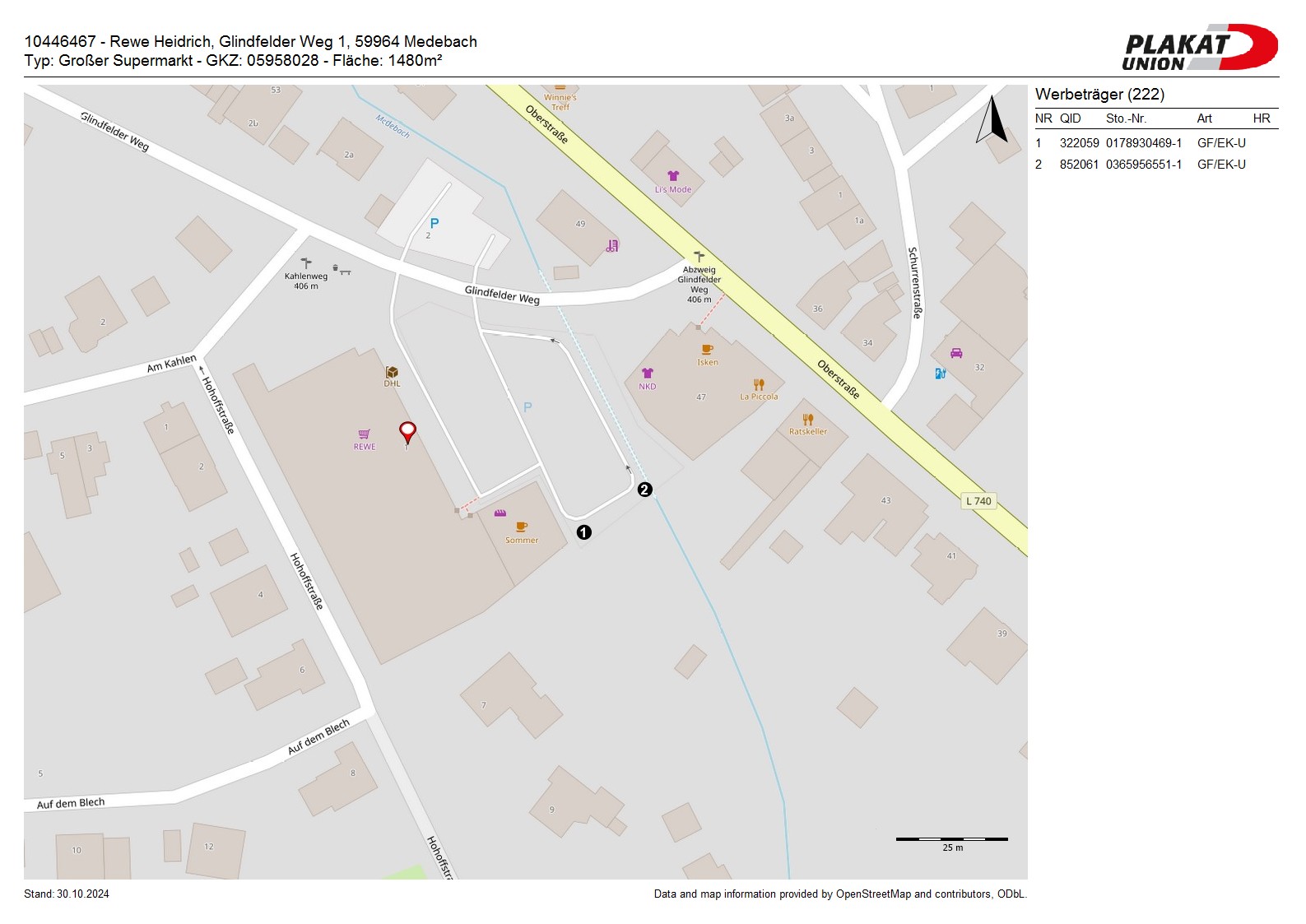1306x924 pixels.
Task: Select table row with QID 322059
Action: pyautogui.click(x=1155, y=143)
